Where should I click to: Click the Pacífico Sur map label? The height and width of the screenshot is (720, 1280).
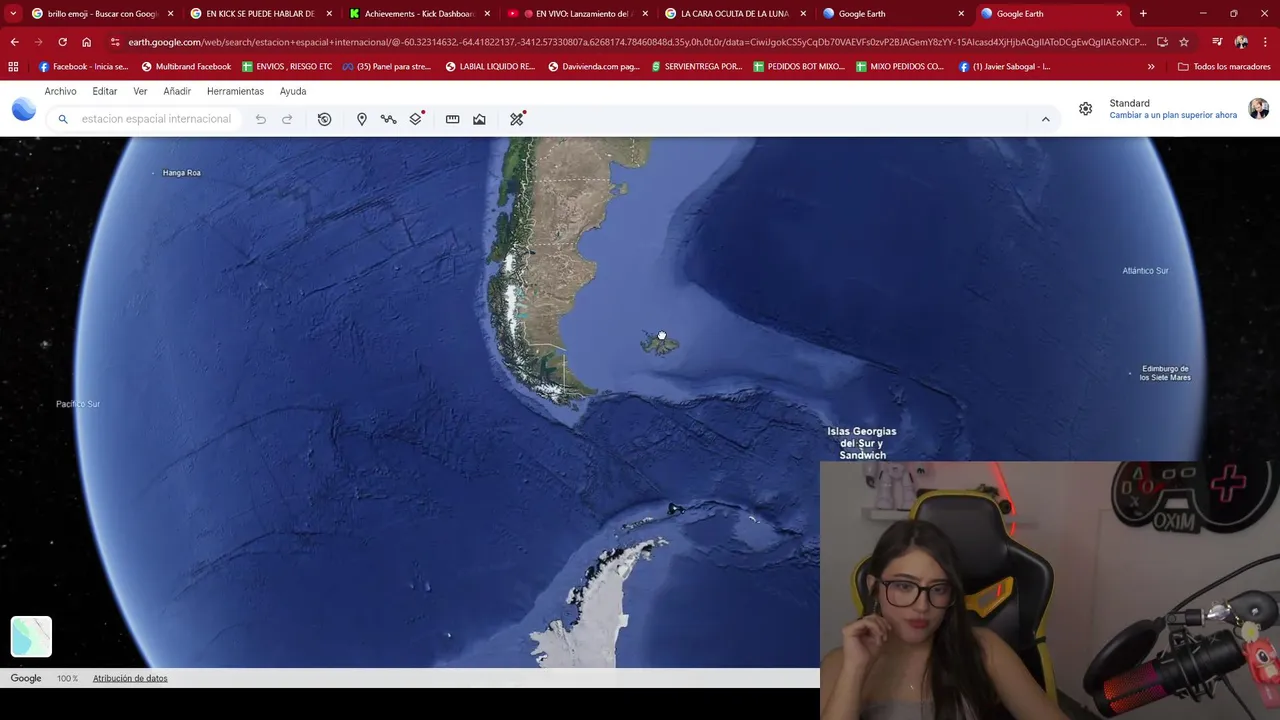pos(78,404)
